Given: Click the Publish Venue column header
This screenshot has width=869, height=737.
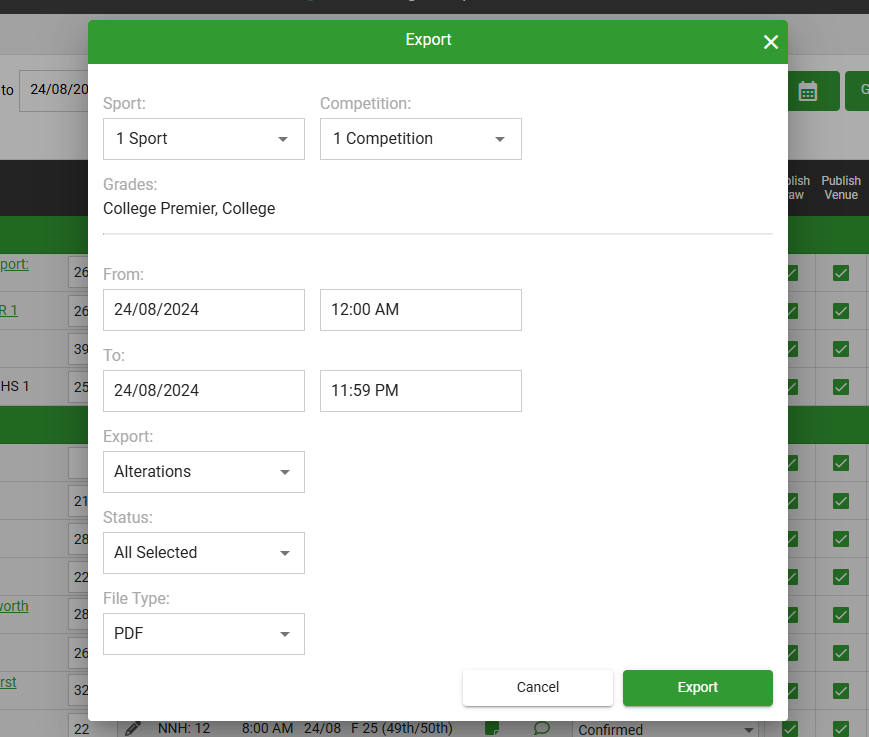Looking at the screenshot, I should [x=841, y=188].
